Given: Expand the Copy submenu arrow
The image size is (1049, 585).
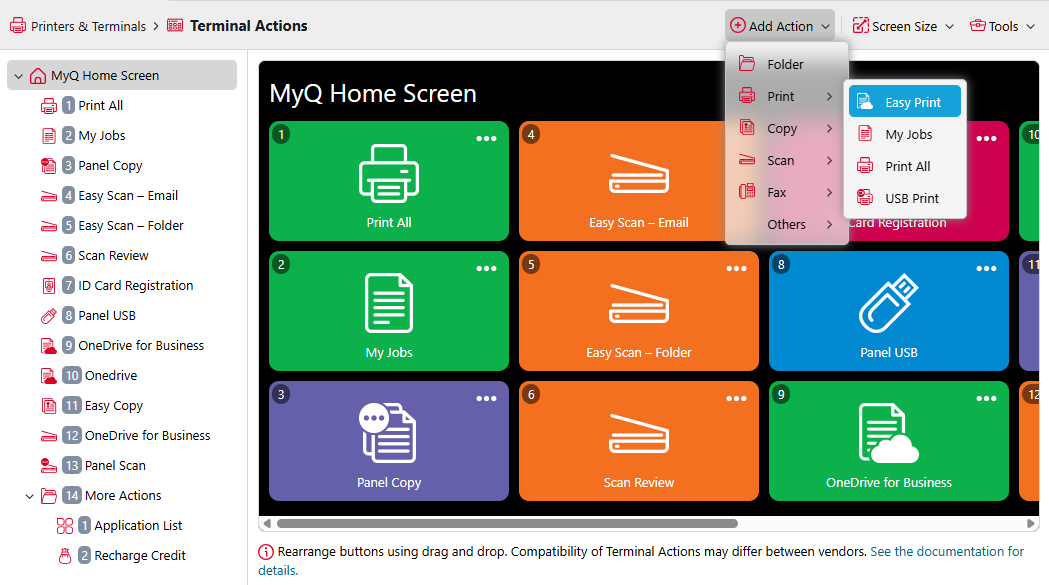Looking at the screenshot, I should click(830, 129).
